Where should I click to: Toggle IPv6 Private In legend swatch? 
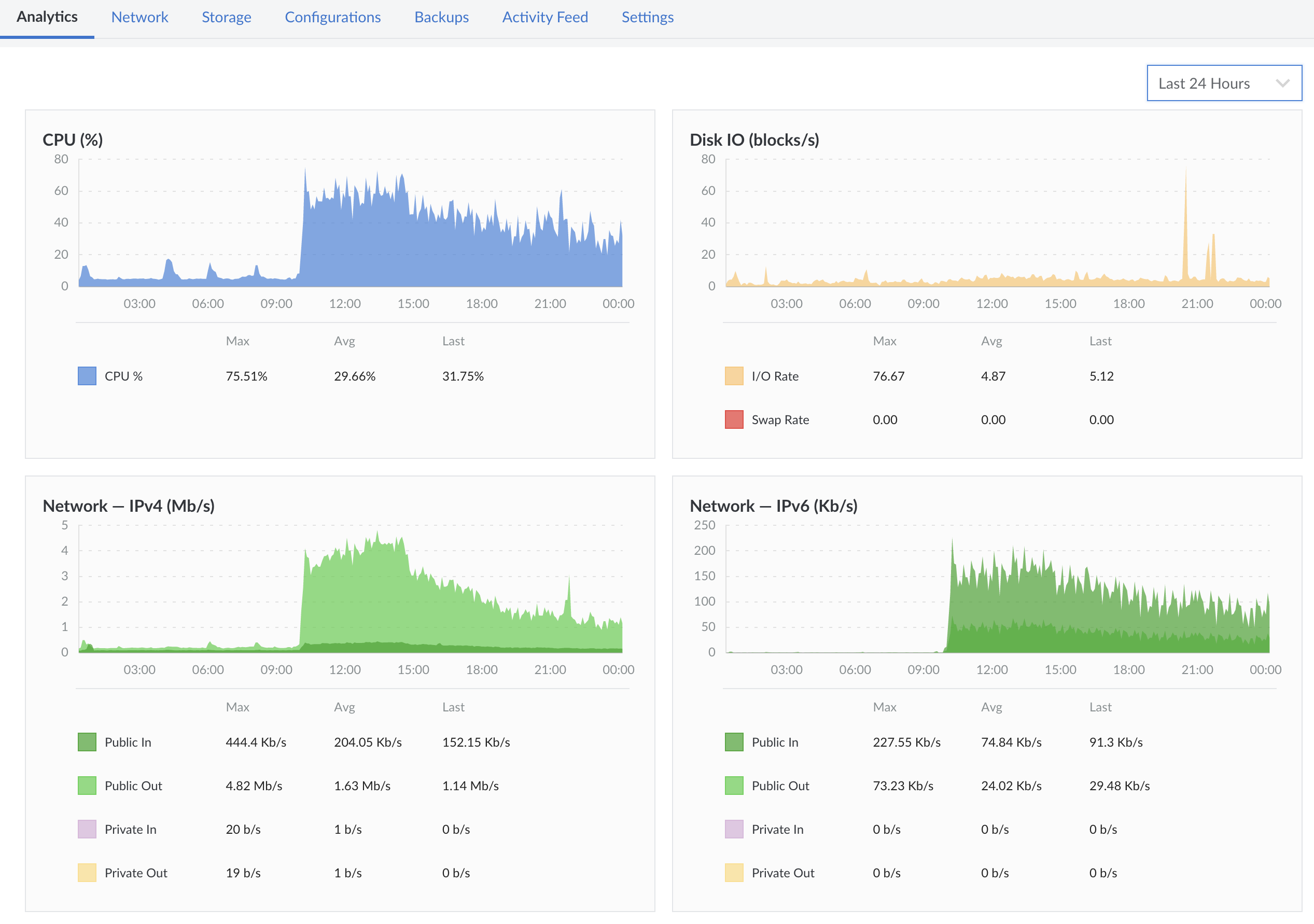(x=734, y=829)
